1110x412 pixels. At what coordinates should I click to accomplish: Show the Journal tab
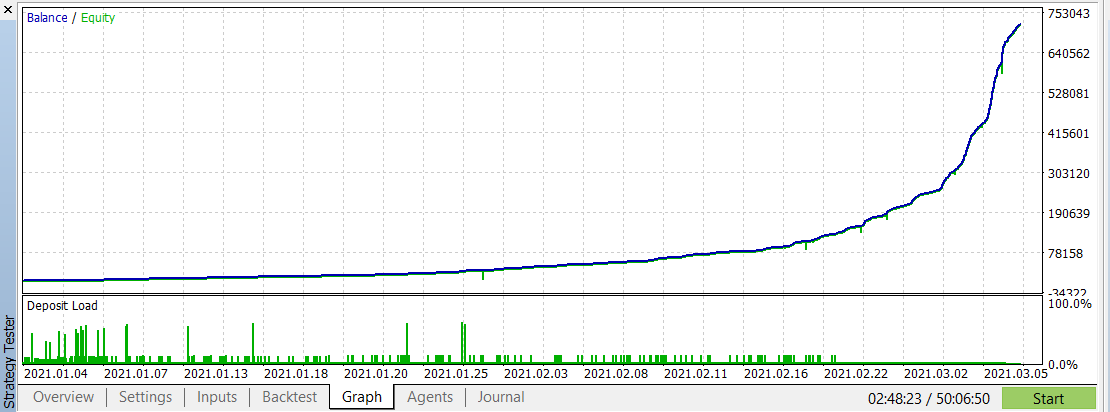point(501,397)
